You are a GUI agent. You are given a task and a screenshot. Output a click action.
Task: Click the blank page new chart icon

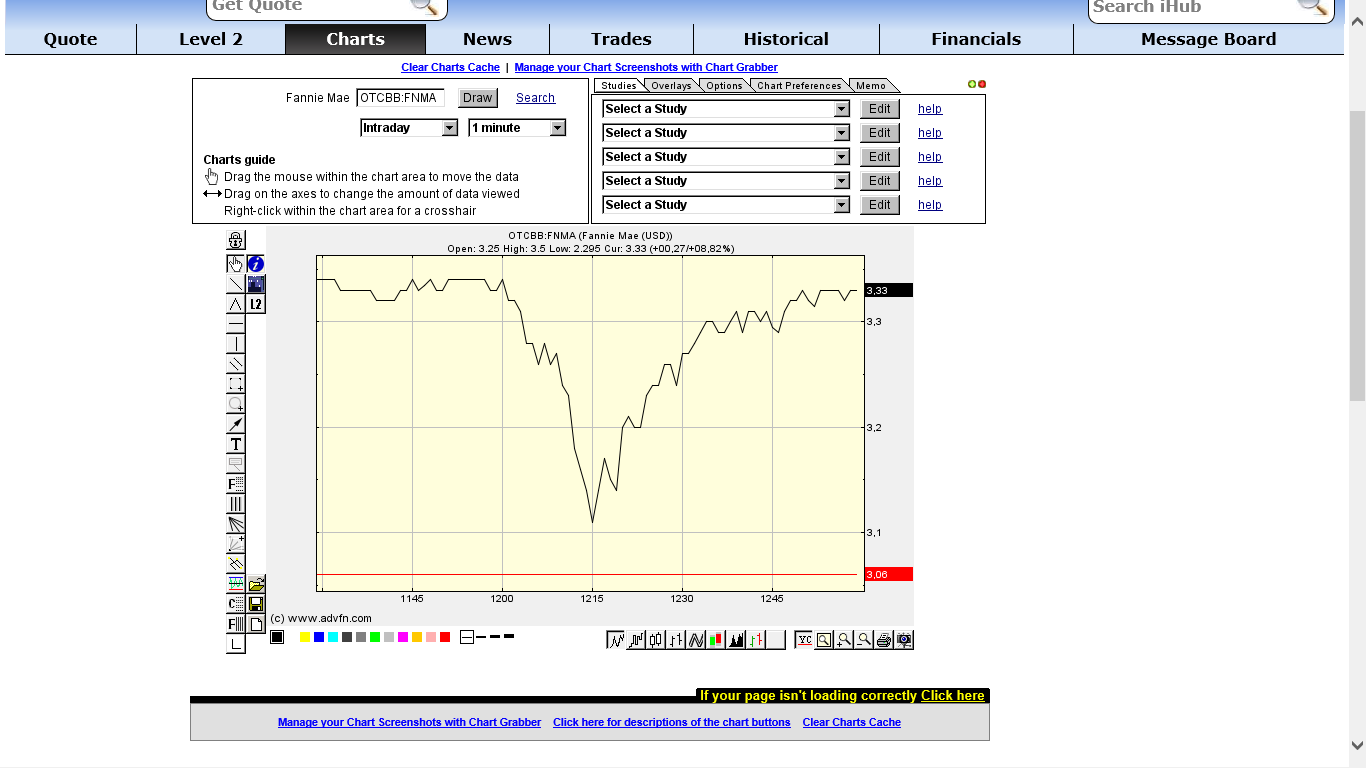coord(256,624)
